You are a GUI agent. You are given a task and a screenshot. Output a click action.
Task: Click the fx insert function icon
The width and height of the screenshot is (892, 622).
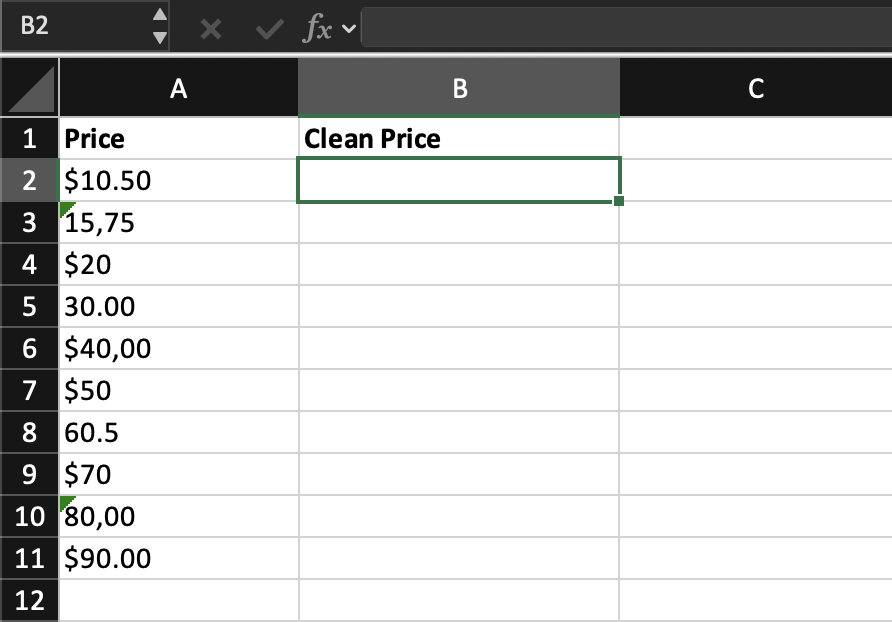[317, 28]
